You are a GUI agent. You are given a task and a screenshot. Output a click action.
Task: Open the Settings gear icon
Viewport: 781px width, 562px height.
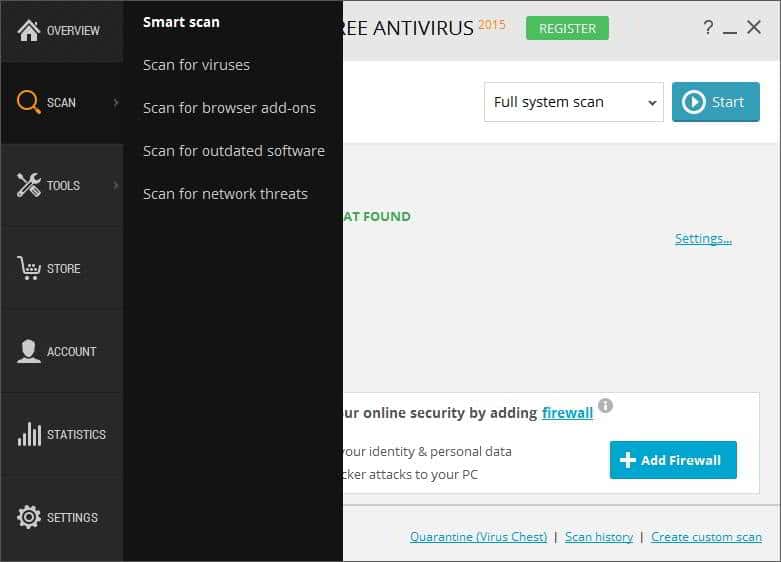click(28, 517)
